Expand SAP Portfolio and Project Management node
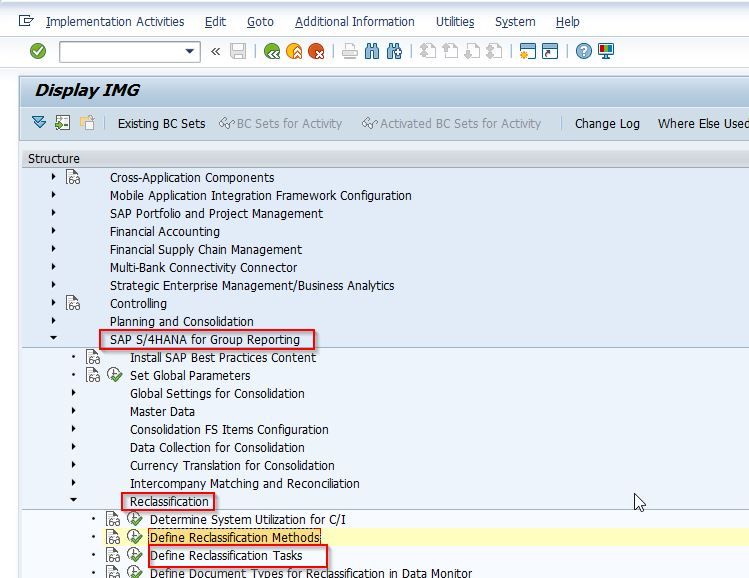Screen dimensions: 749x578 pyautogui.click(x=53, y=213)
